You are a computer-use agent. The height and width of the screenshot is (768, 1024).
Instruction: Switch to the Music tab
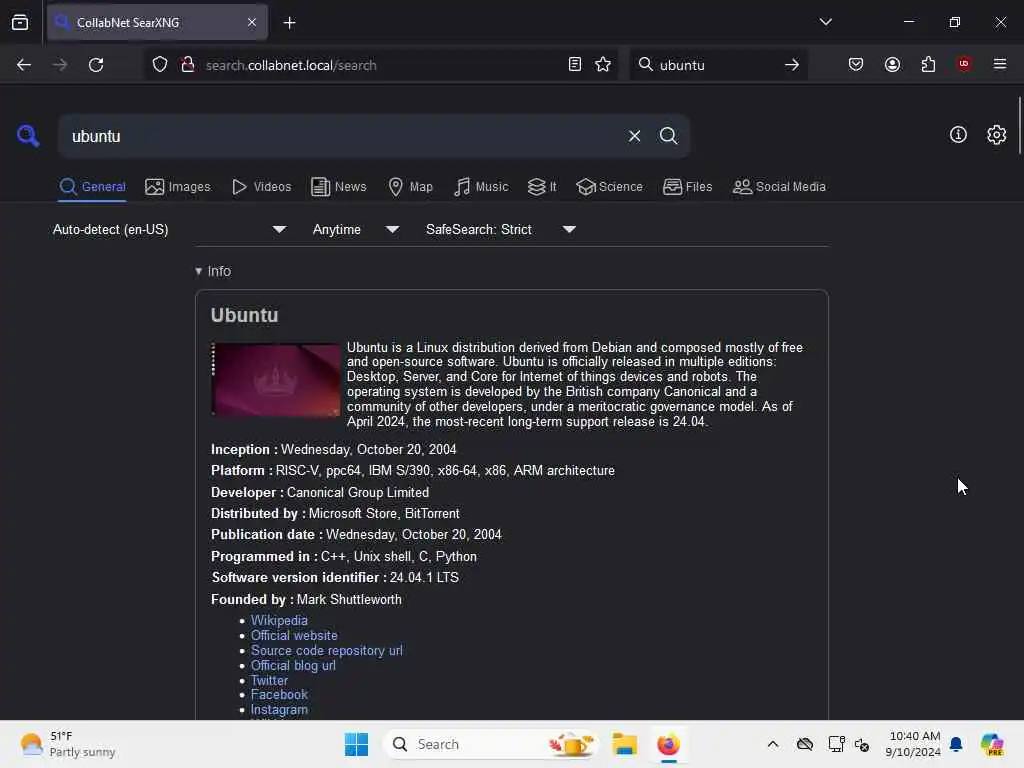[481, 187]
